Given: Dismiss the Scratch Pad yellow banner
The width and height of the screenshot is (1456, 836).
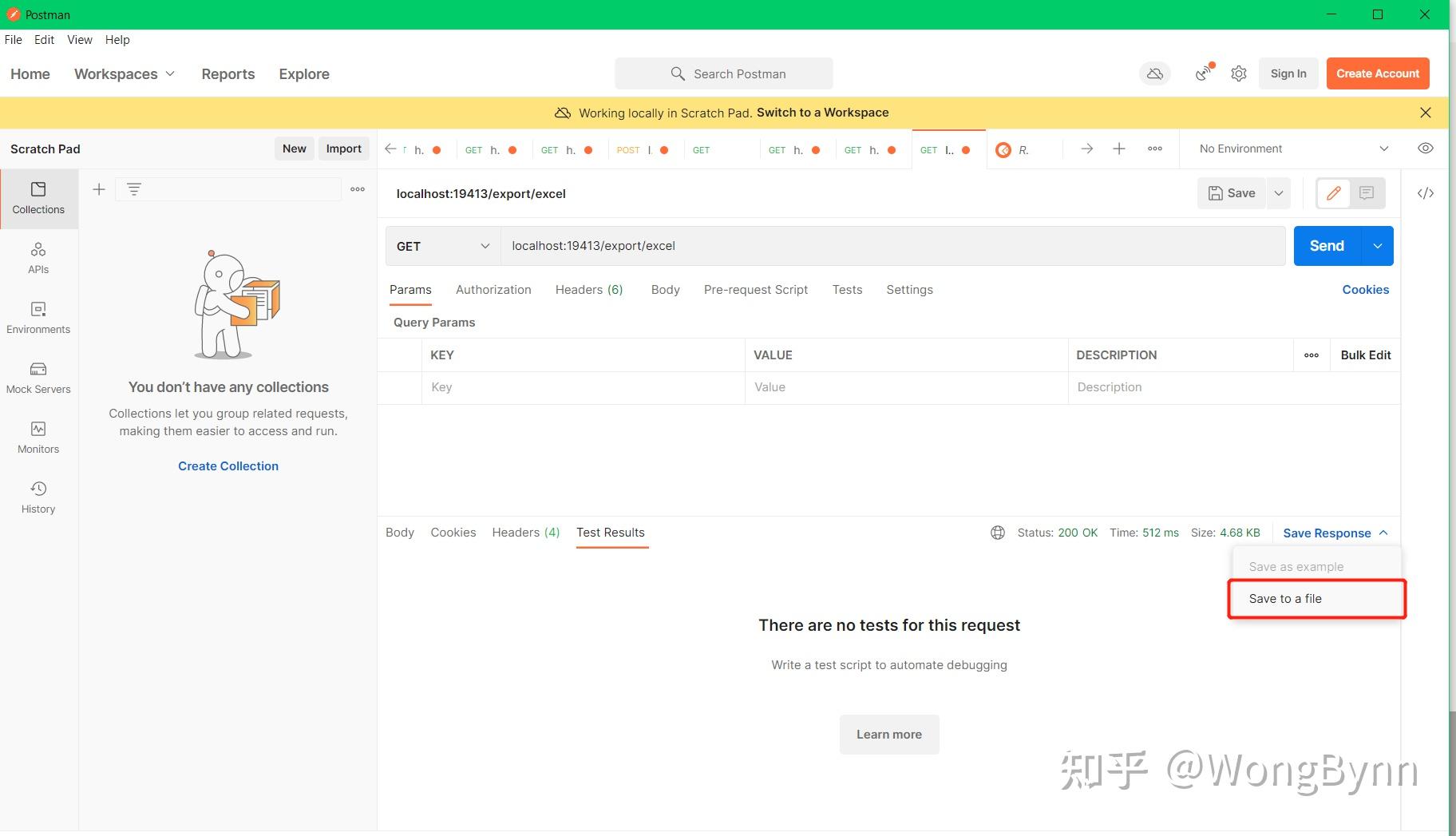Looking at the screenshot, I should 1426,113.
